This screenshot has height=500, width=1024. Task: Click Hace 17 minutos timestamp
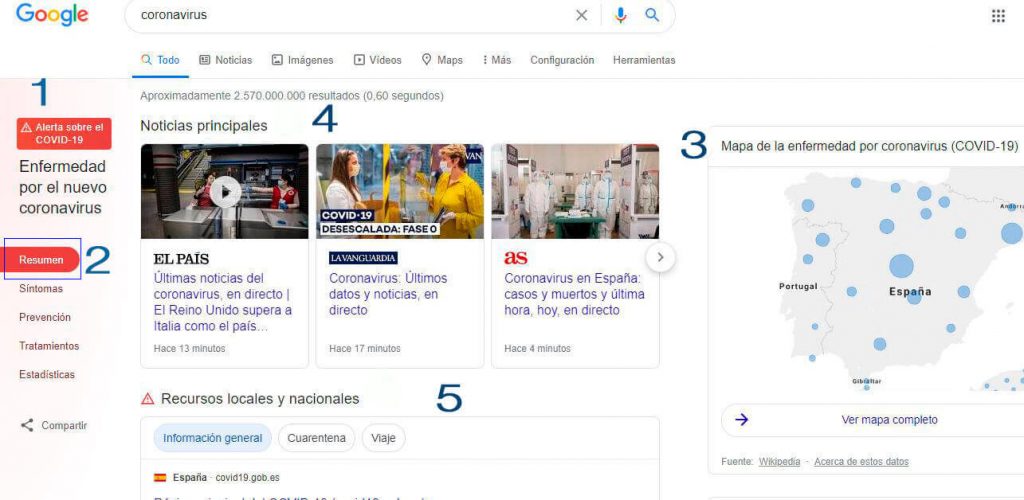365,349
